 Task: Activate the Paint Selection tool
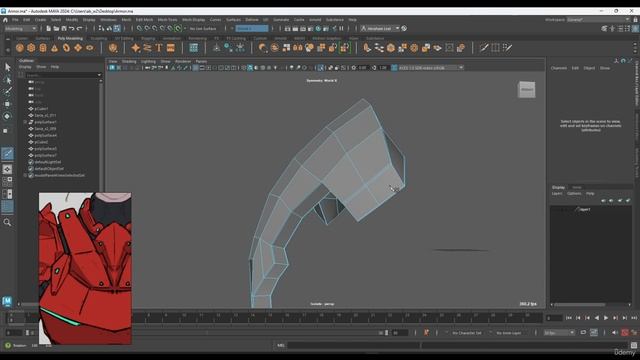point(7,91)
